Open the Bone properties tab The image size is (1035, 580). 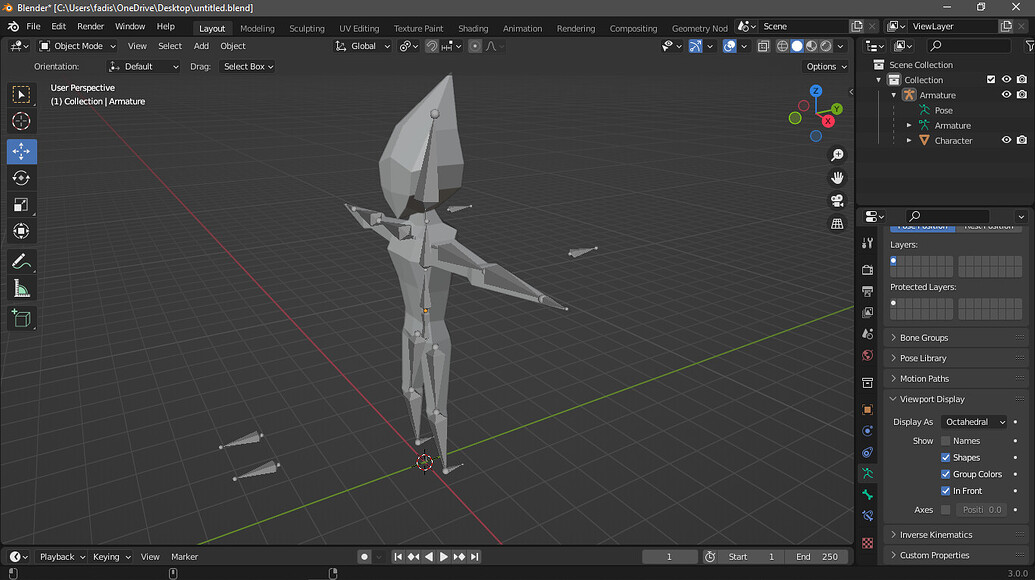[867, 495]
